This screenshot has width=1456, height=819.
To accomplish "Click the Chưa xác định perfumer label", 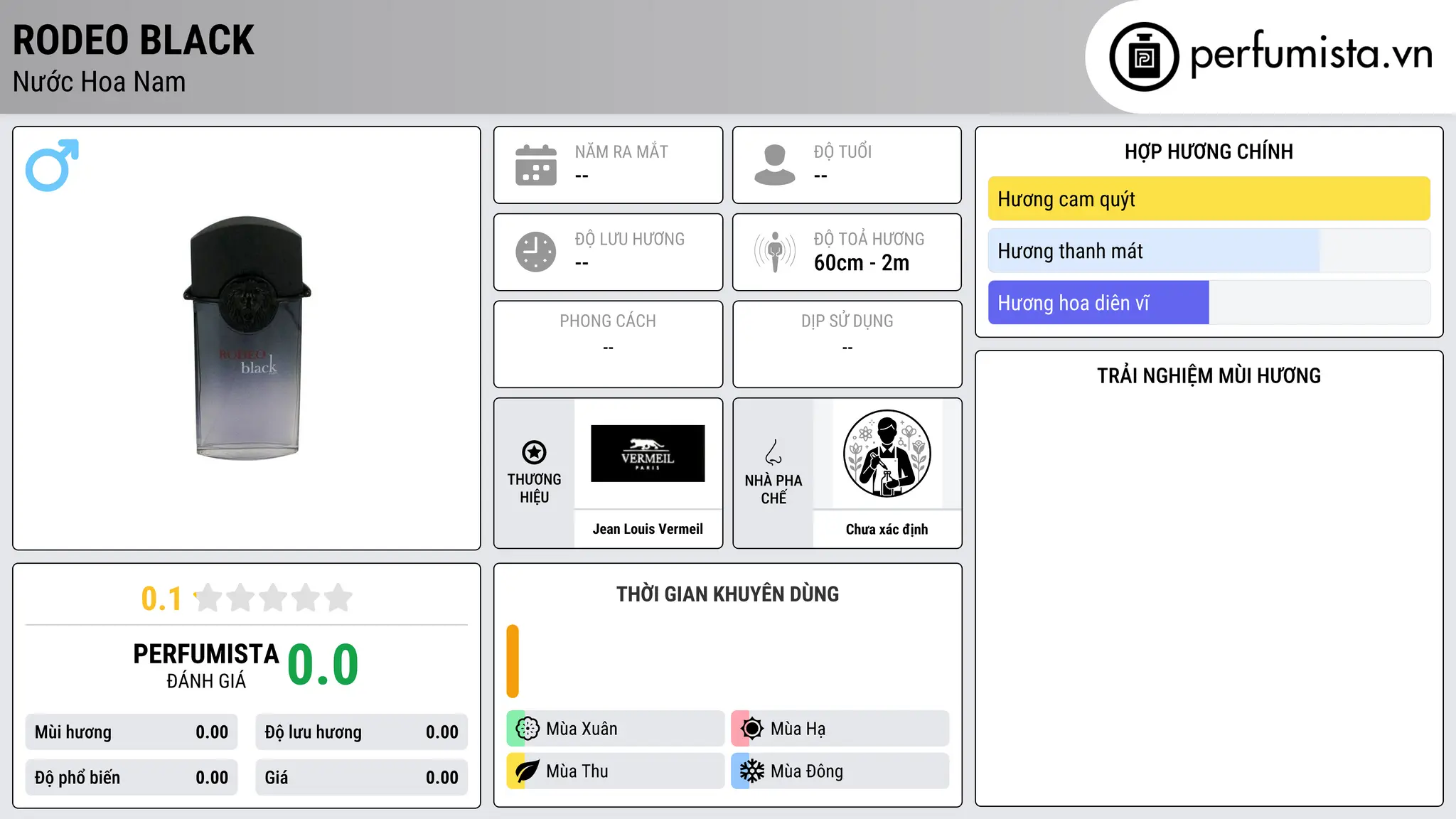I will 887,529.
